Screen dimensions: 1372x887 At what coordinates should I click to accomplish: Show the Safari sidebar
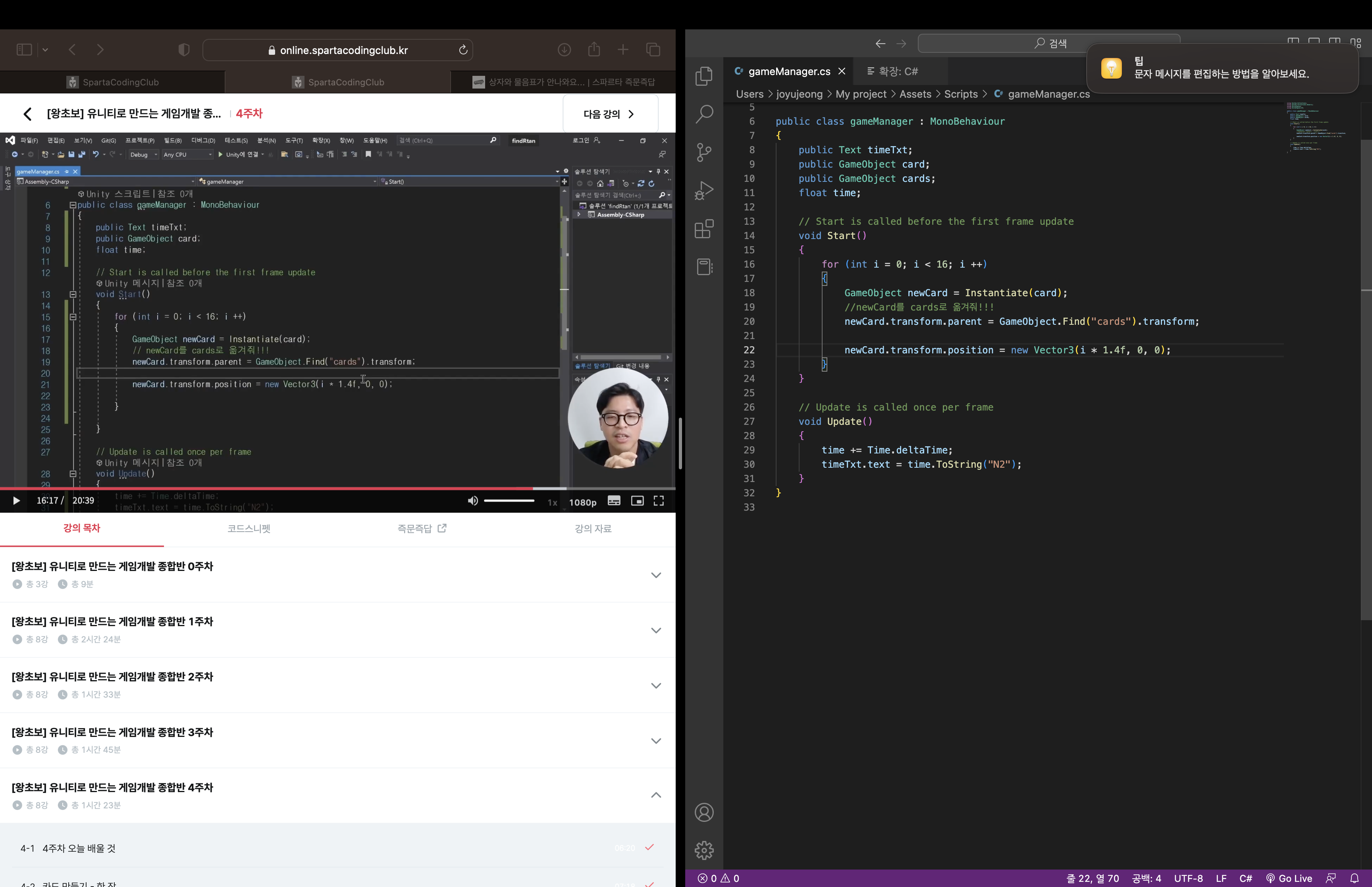pos(24,50)
